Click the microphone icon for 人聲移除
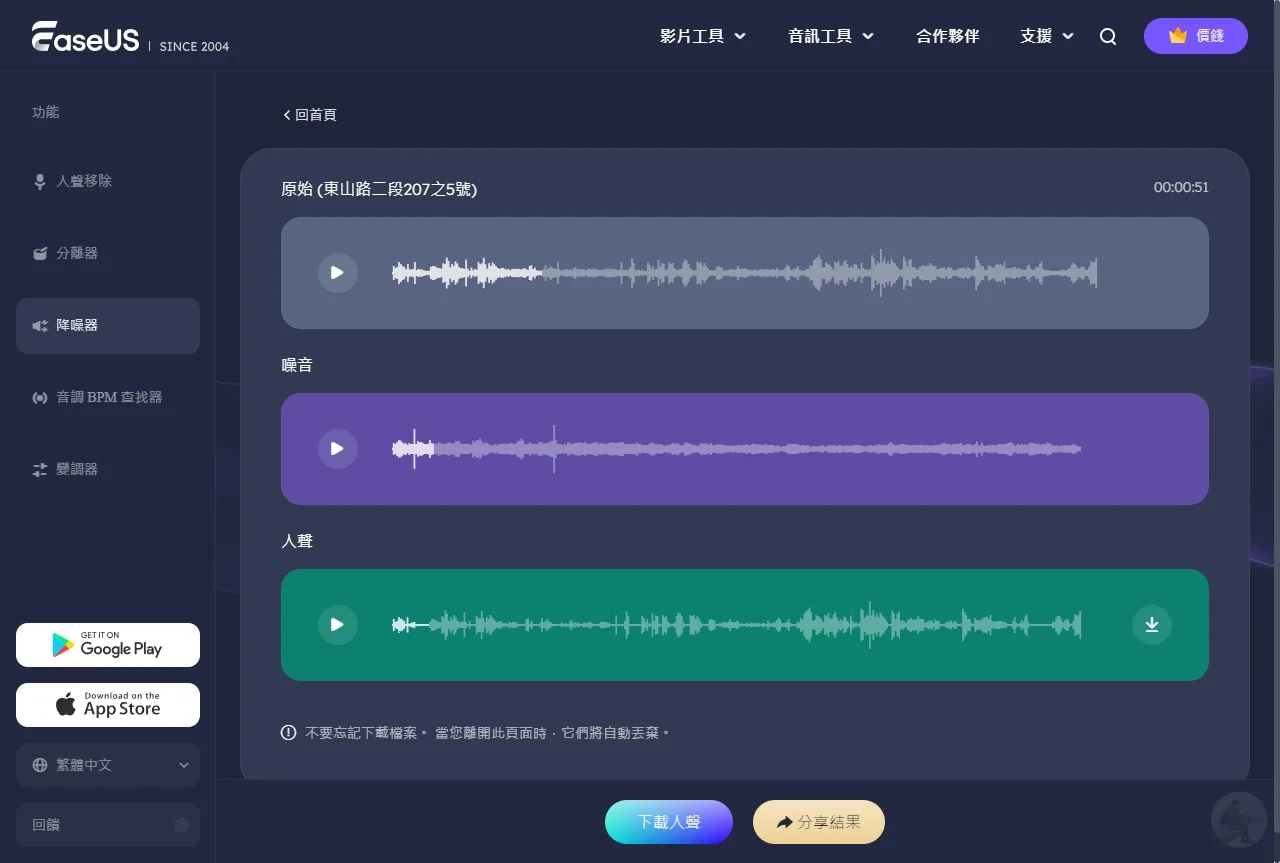1280x863 pixels. pos(40,182)
